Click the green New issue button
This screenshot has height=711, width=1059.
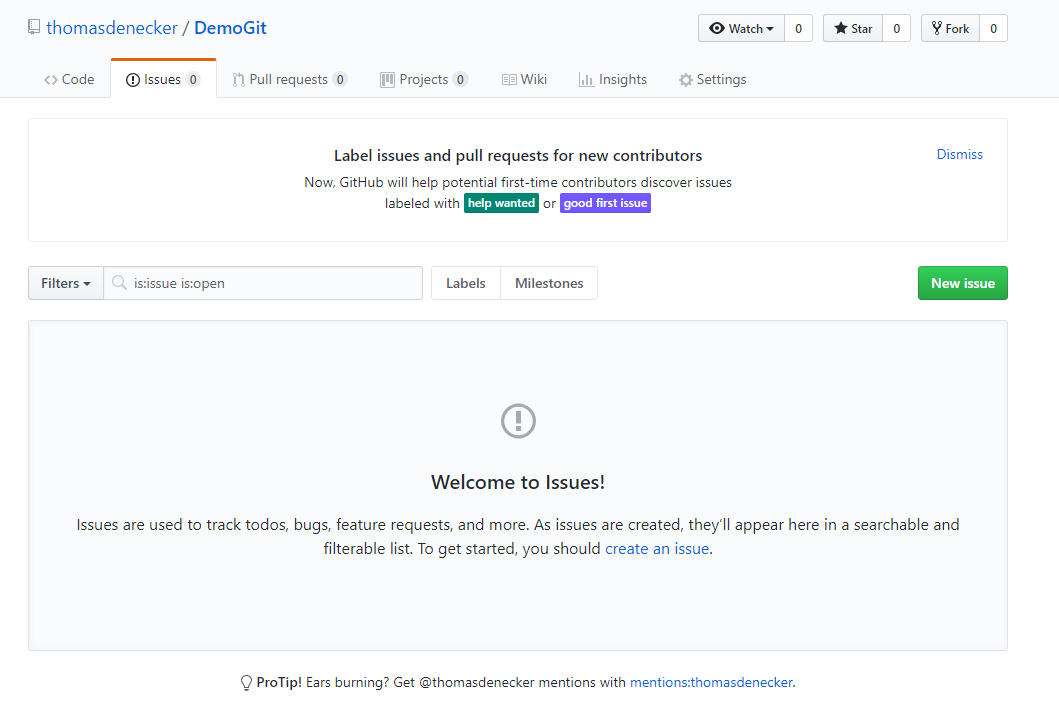962,283
